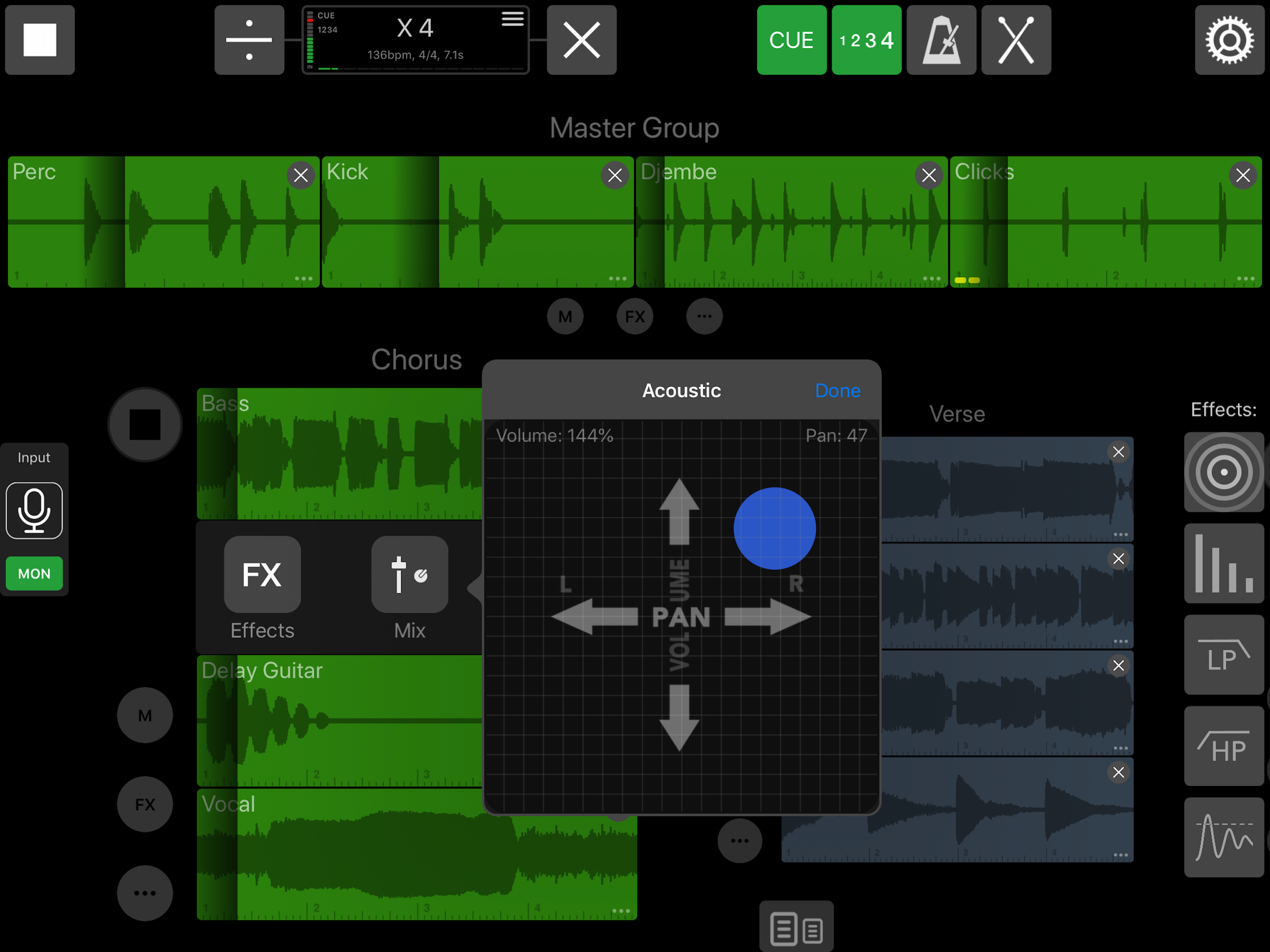Open the Vocal loop's three-dot menu

tap(621, 911)
